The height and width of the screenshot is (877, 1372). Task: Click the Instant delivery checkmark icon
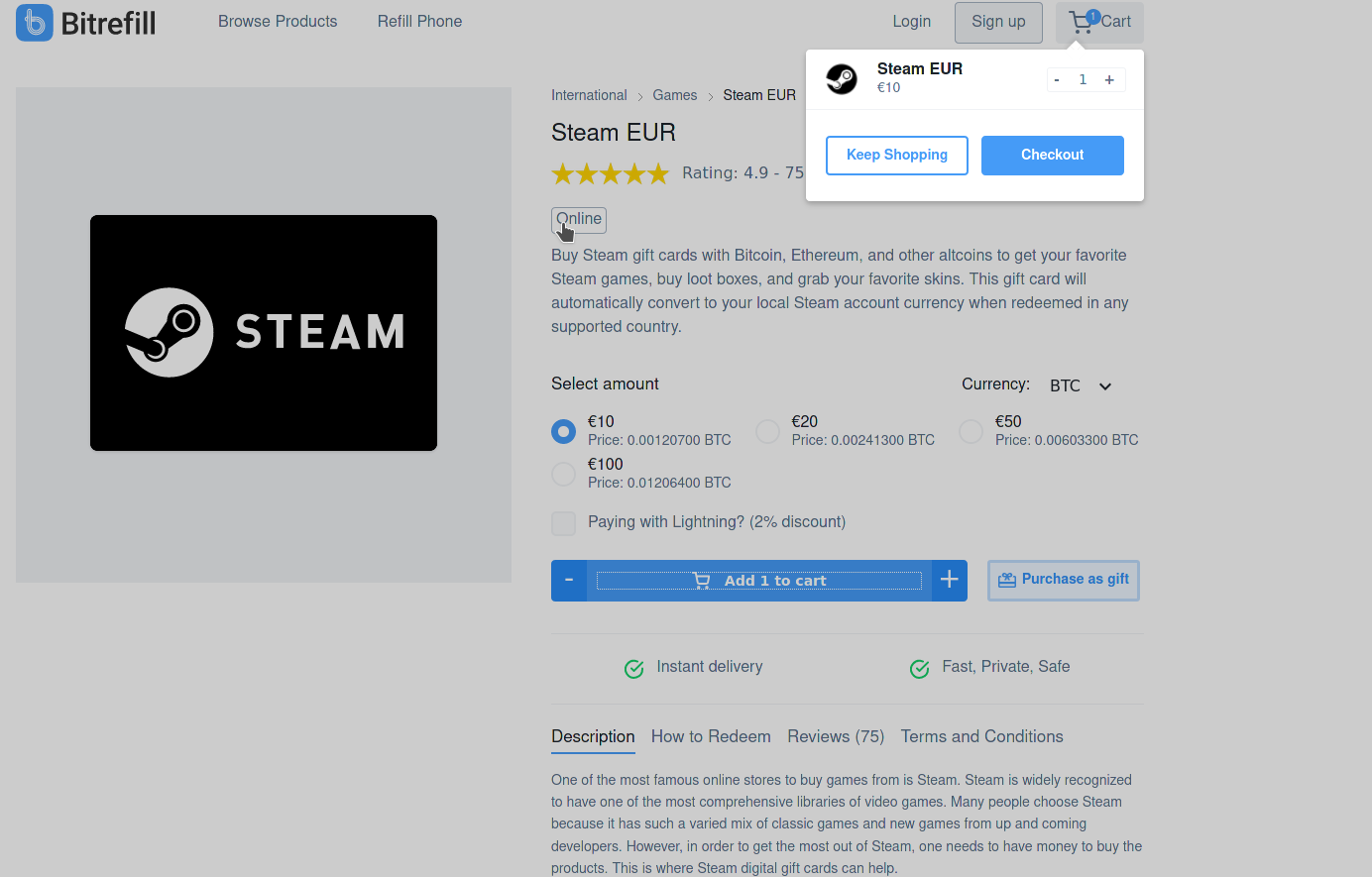634,669
